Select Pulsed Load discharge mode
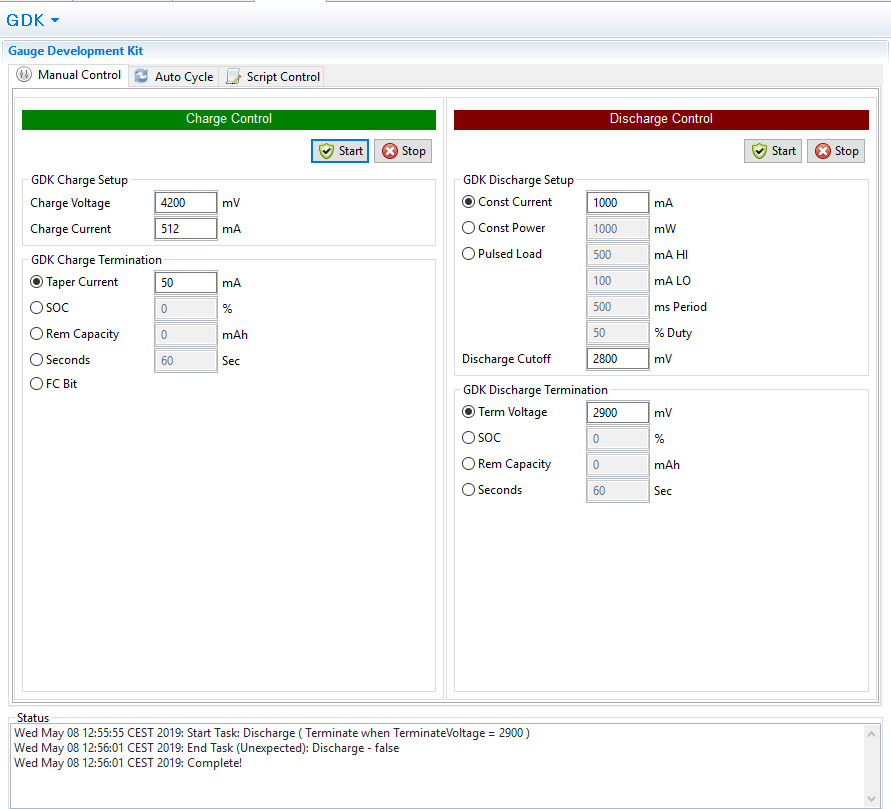 coord(502,254)
